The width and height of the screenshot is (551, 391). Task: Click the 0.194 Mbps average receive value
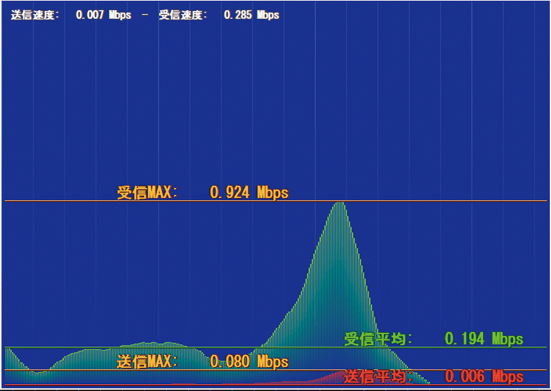[484, 339]
